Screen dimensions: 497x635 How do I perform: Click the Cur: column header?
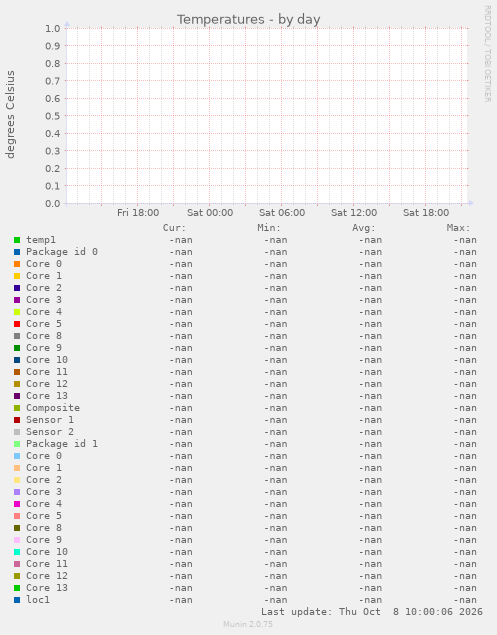coord(174,228)
